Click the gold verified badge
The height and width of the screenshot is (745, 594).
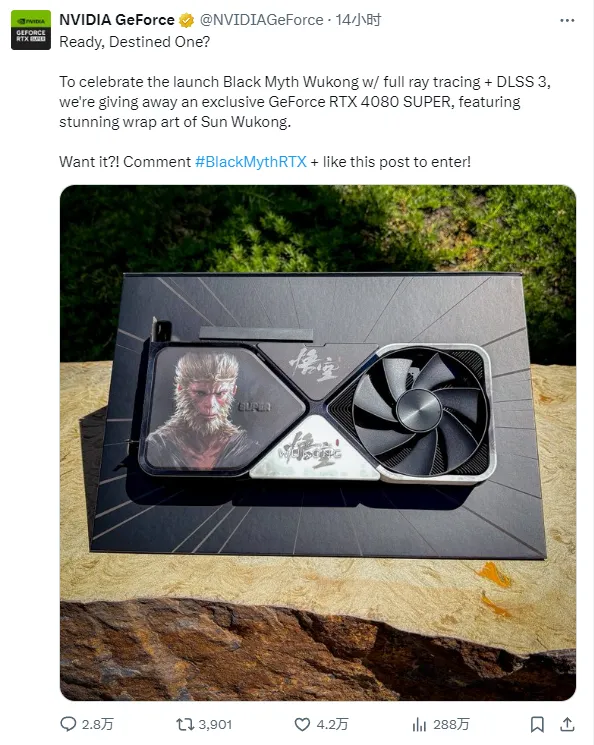coord(187,20)
